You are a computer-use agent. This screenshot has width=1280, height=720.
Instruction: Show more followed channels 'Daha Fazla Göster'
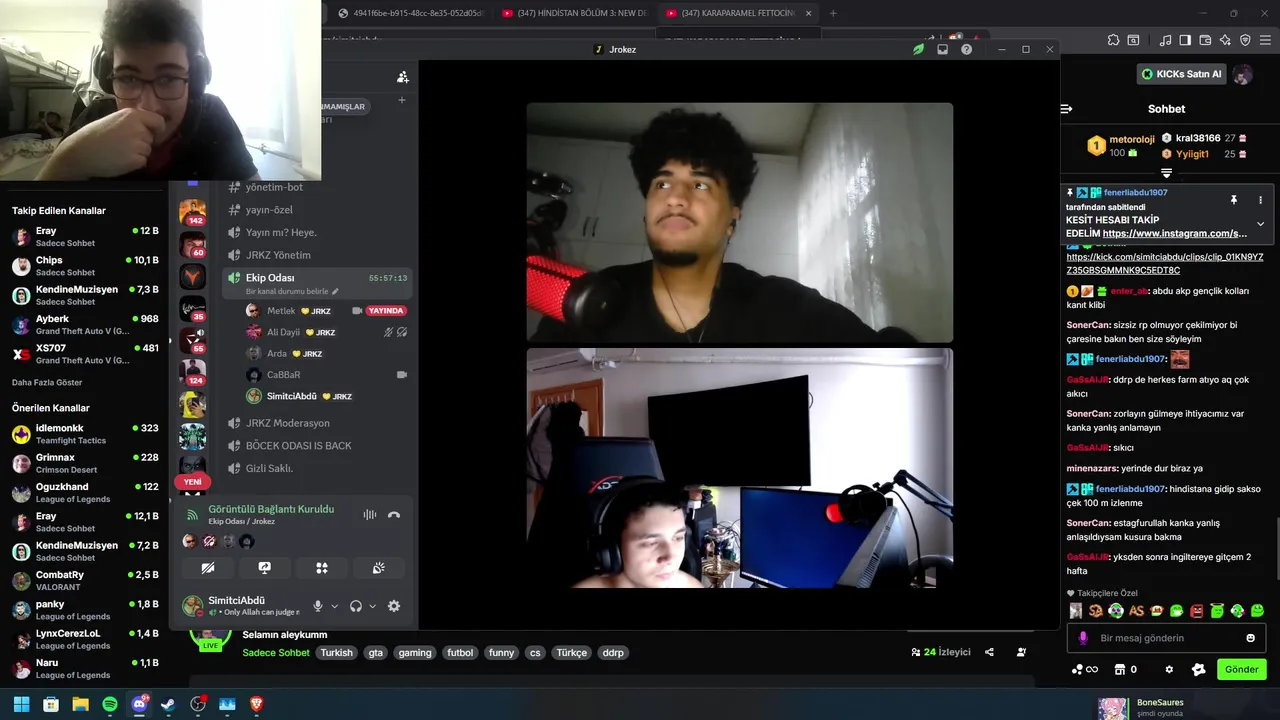pyautogui.click(x=47, y=382)
